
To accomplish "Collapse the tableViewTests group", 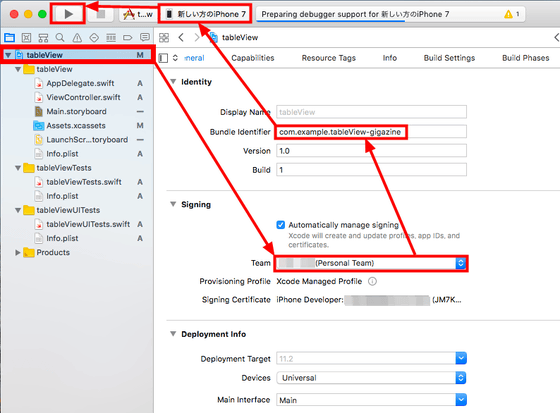I will 18,168.
